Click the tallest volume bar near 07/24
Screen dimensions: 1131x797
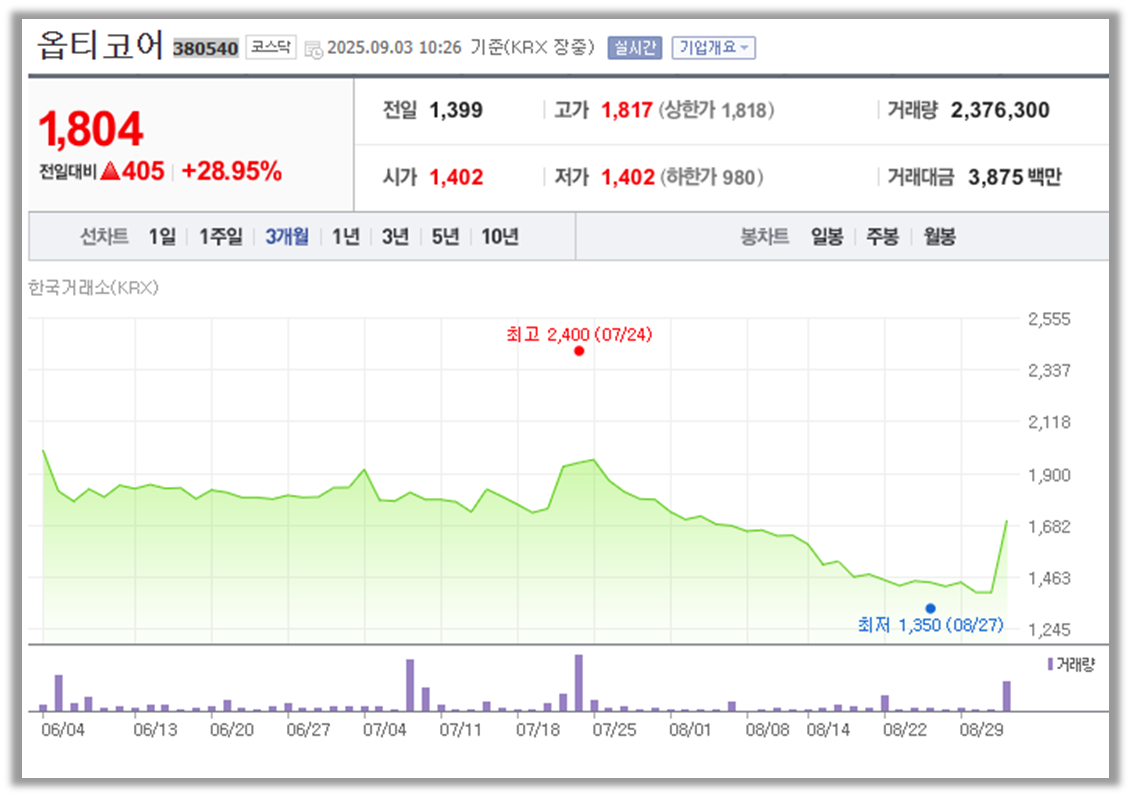pos(578,683)
